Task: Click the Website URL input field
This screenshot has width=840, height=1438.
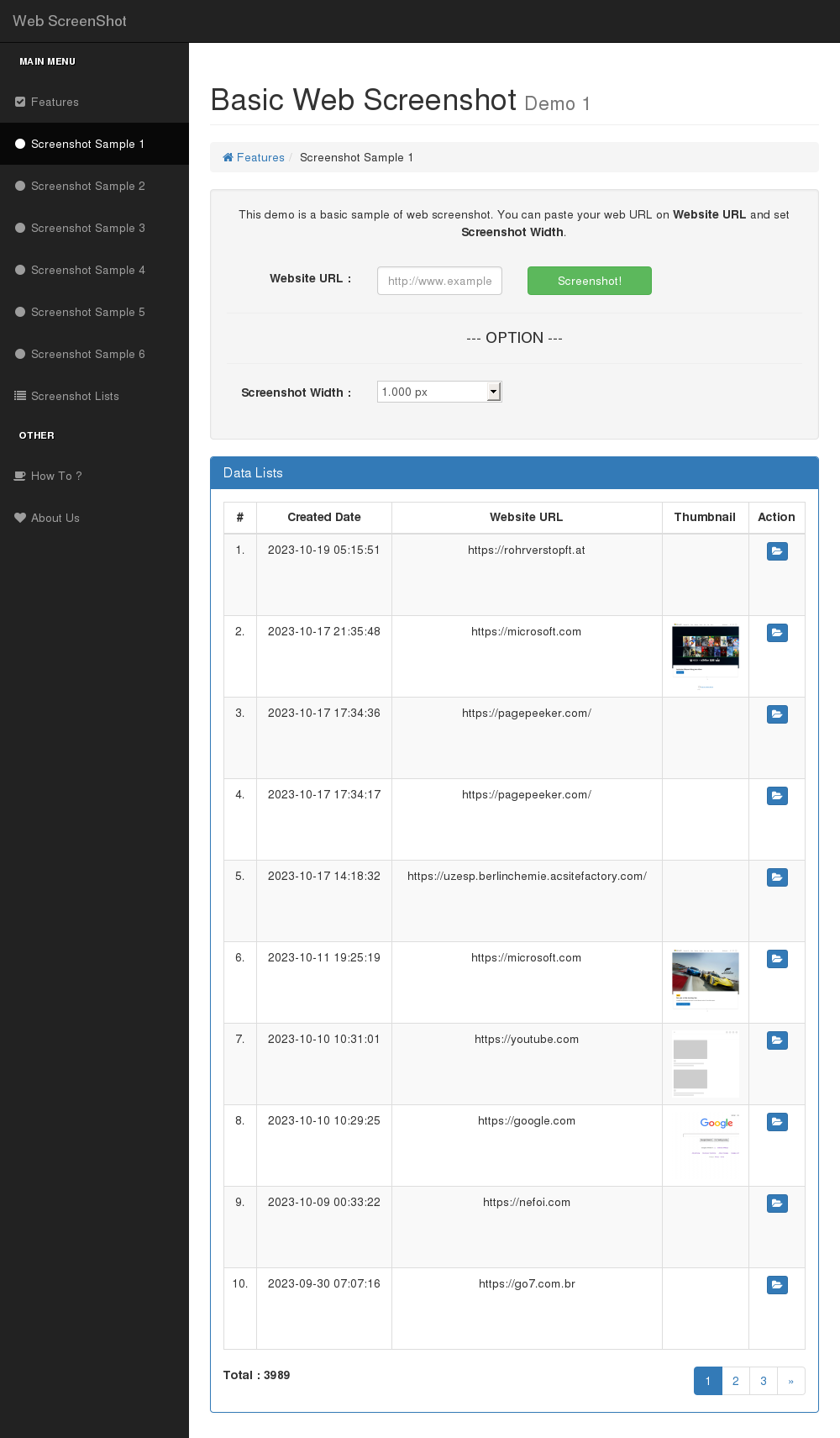Action: coord(439,281)
